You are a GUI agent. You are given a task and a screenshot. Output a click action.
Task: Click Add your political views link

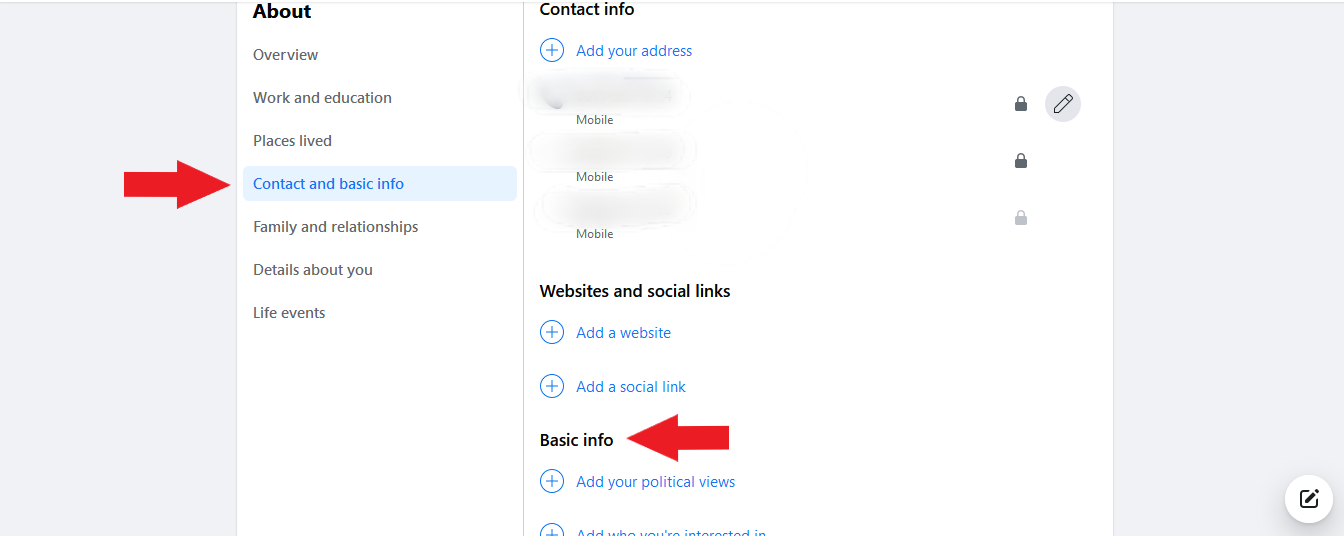tap(655, 482)
